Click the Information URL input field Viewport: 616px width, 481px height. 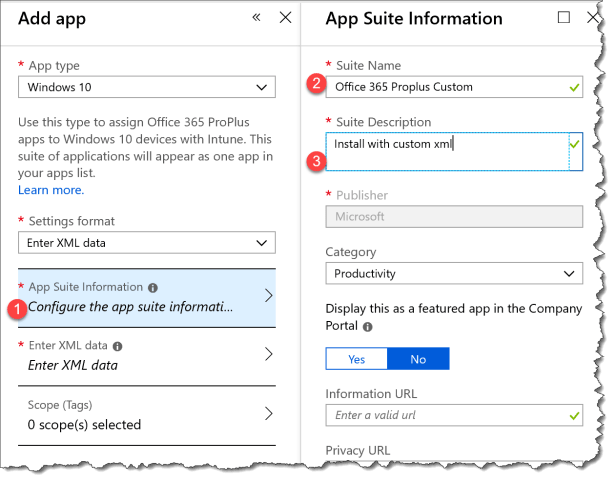click(454, 415)
